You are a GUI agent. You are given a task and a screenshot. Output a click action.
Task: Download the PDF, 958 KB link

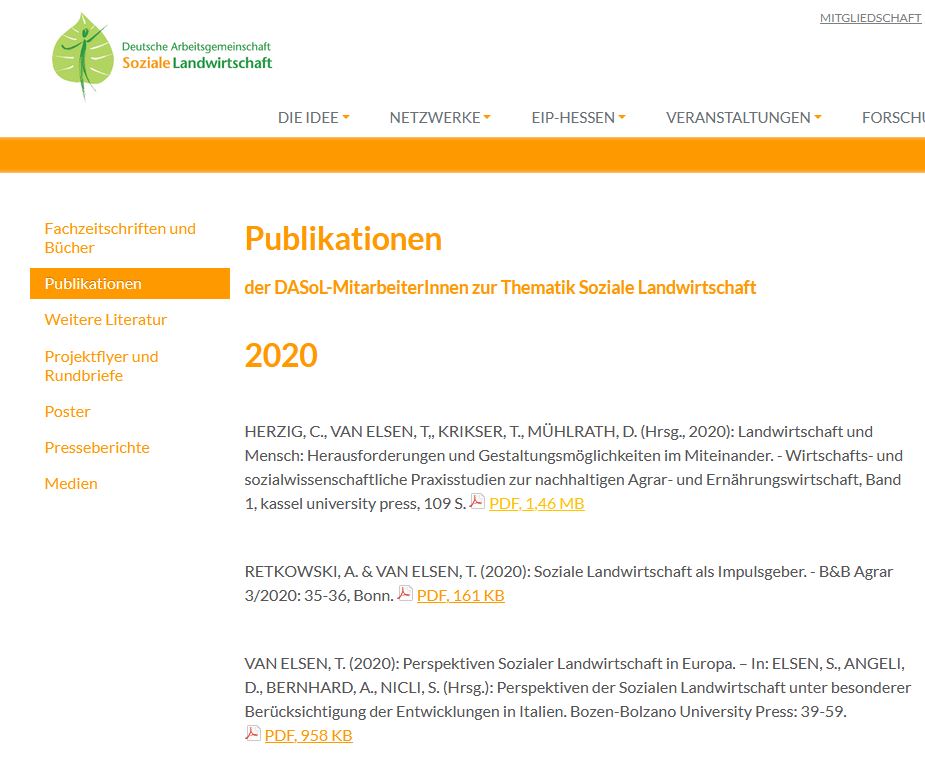[x=308, y=736]
